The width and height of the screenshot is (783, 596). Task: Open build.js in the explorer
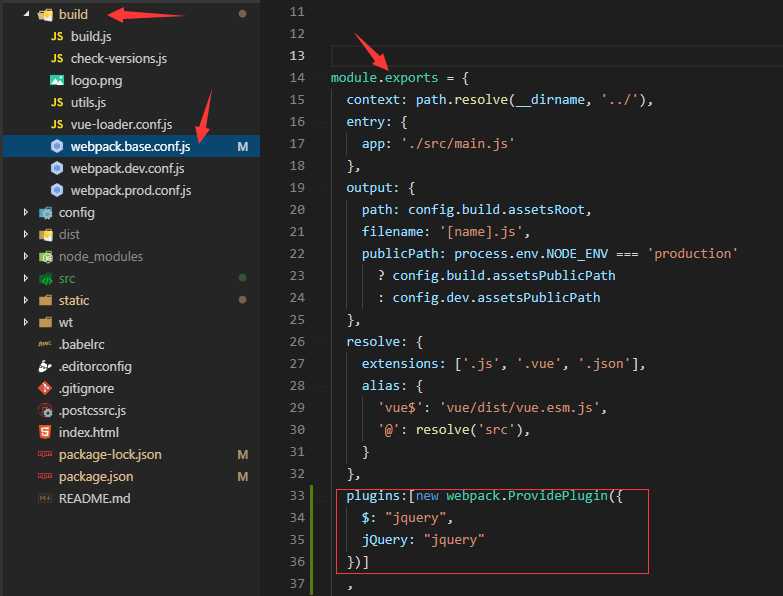click(x=91, y=36)
